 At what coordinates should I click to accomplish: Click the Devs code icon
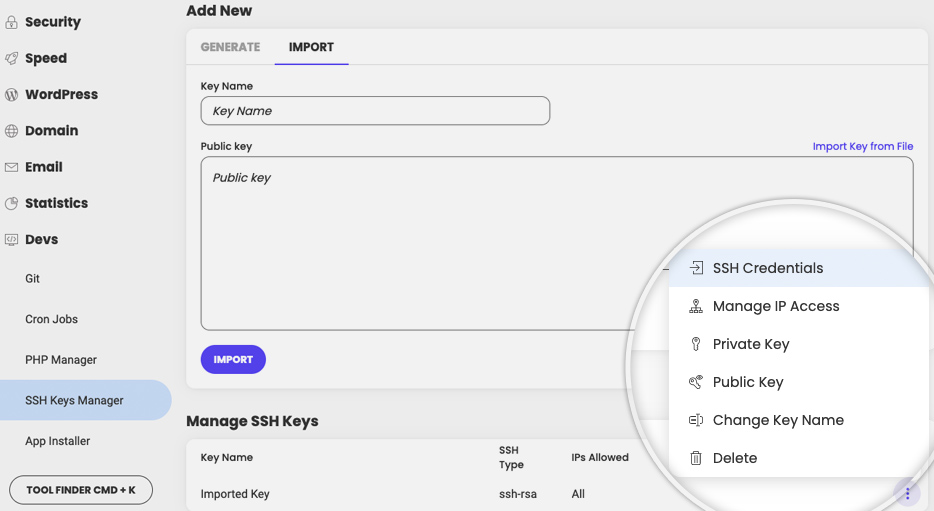pyautogui.click(x=11, y=239)
